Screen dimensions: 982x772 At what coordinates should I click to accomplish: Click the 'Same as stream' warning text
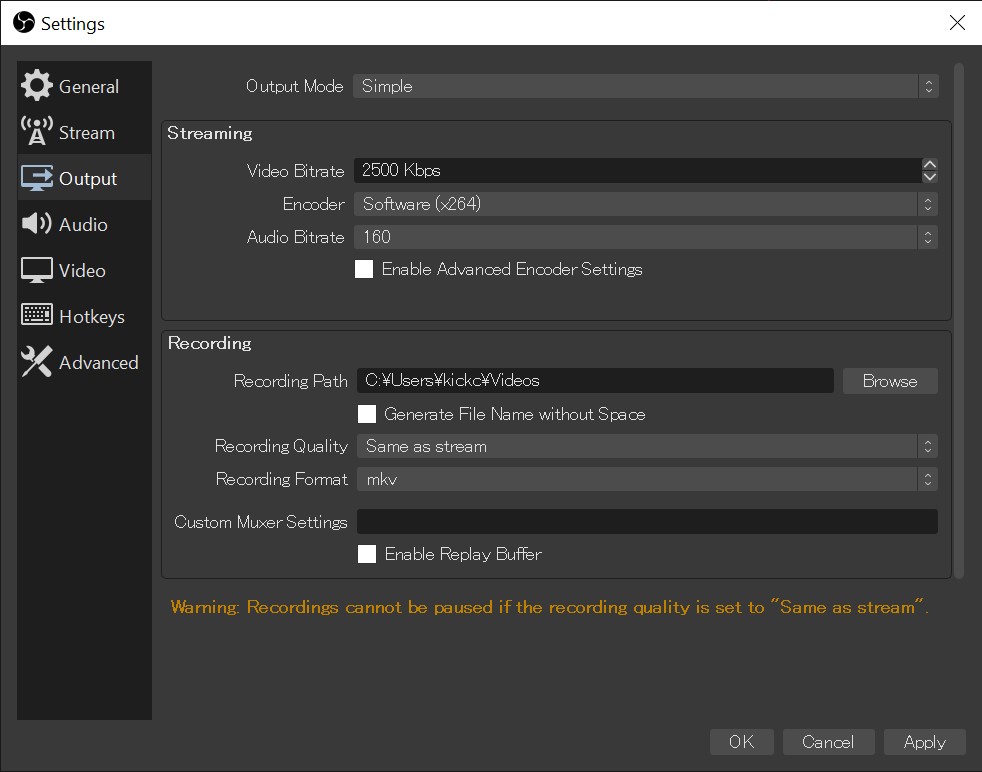pos(550,607)
